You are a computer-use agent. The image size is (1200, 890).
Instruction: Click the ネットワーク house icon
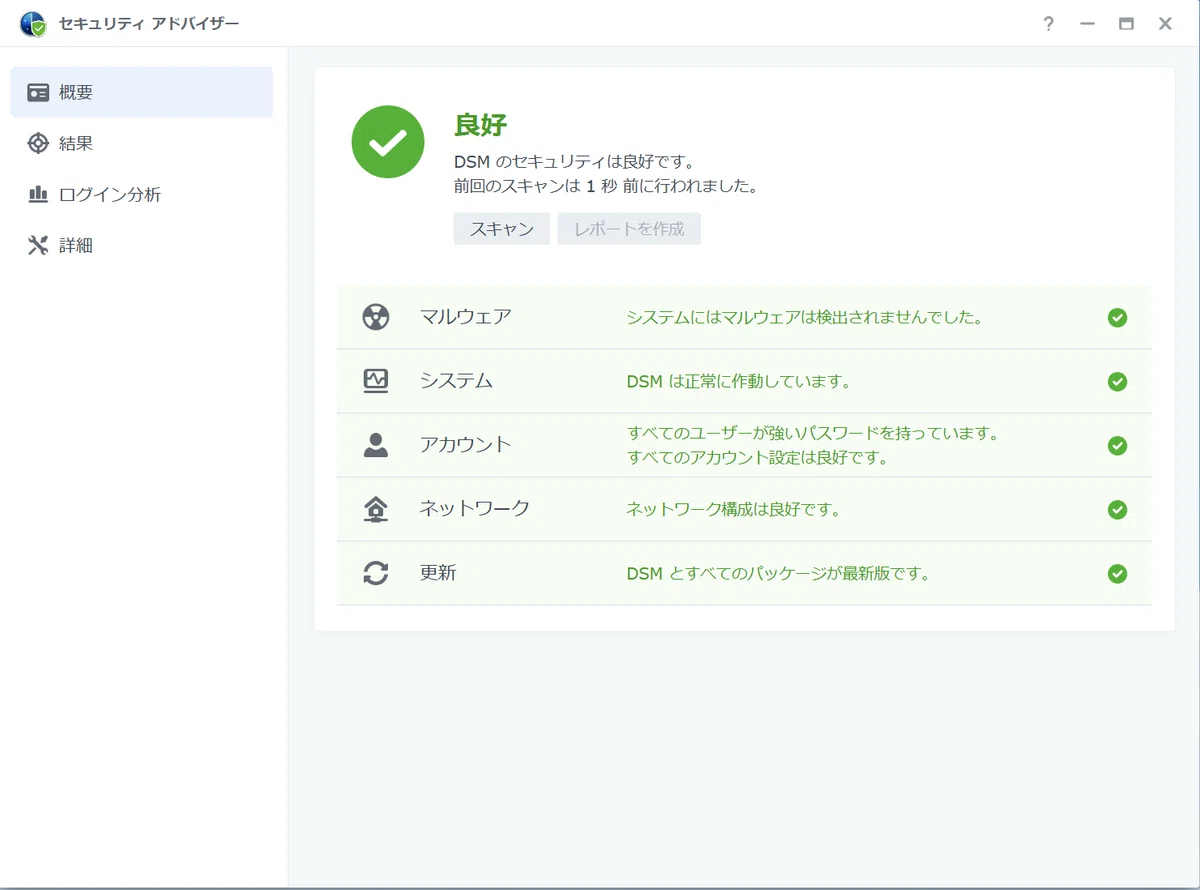pos(376,509)
